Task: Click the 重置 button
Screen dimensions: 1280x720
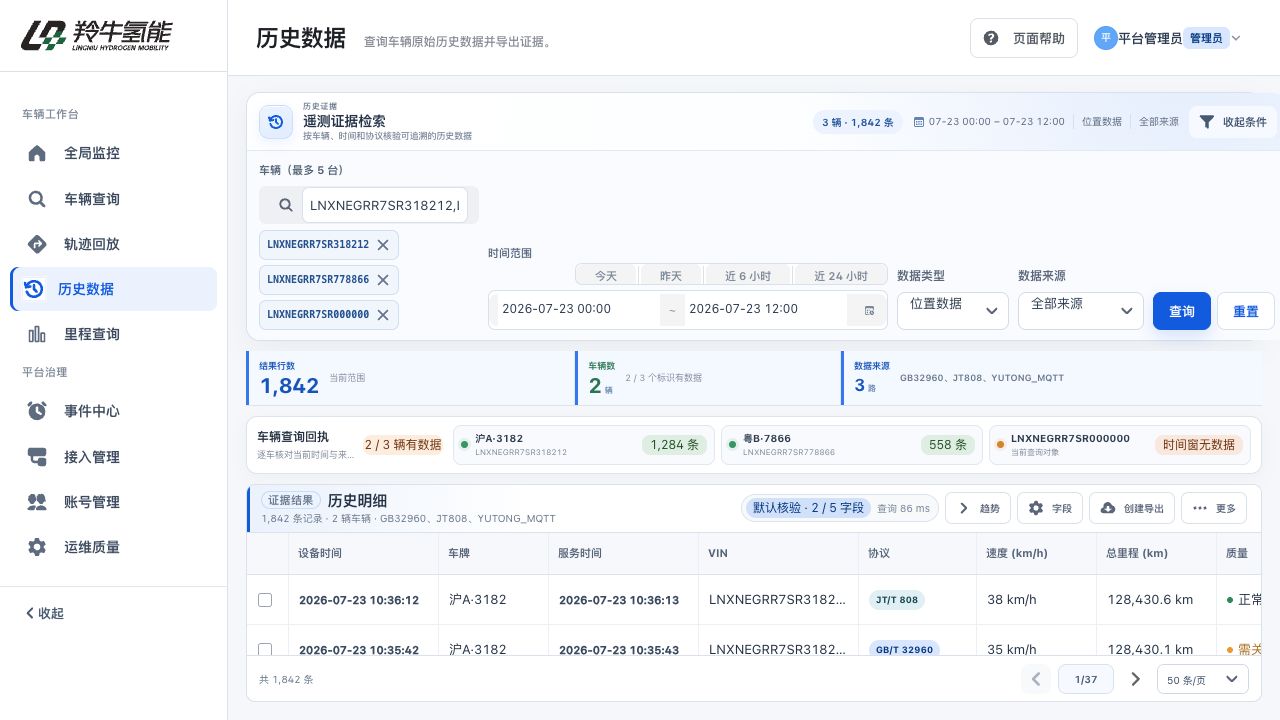Action: click(x=1246, y=311)
